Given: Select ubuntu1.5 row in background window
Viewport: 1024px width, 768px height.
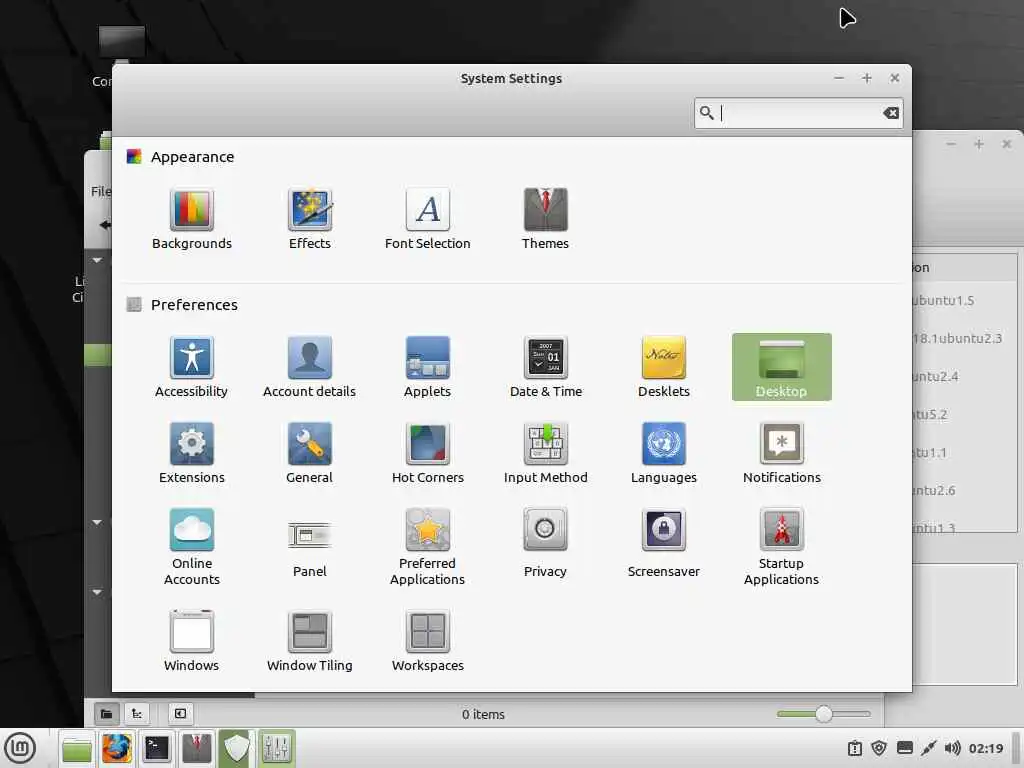Looking at the screenshot, I should [x=965, y=300].
